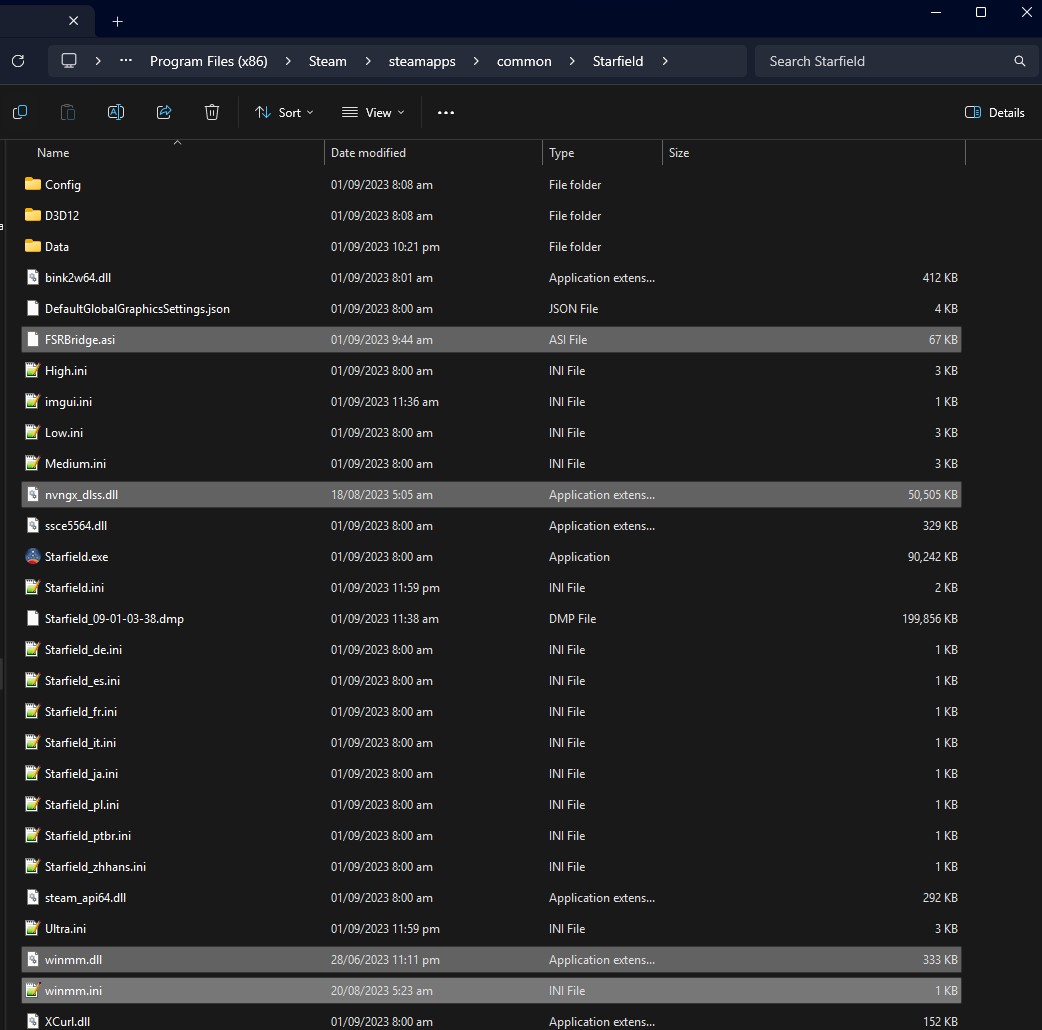Expand chevron after Steam breadcrumb

(x=367, y=61)
